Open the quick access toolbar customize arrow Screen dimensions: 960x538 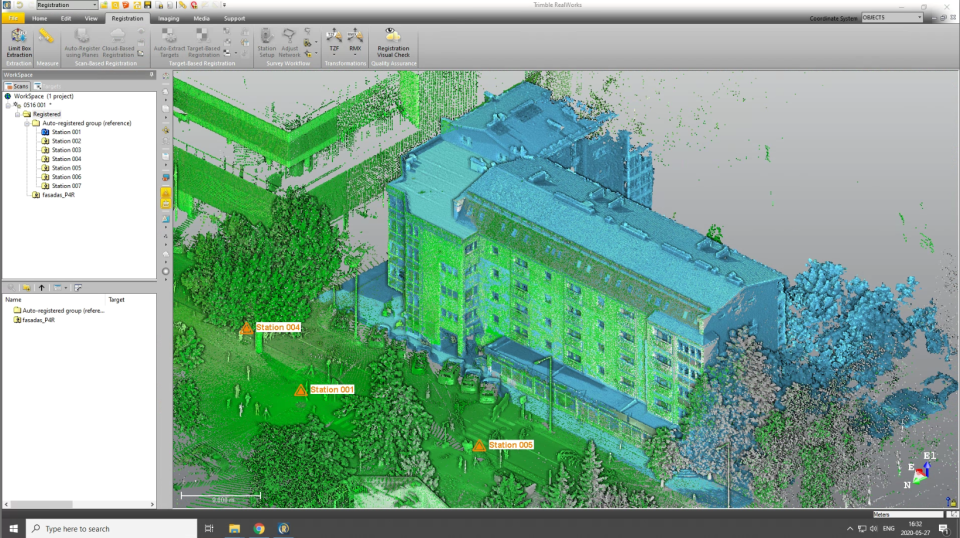point(224,5)
